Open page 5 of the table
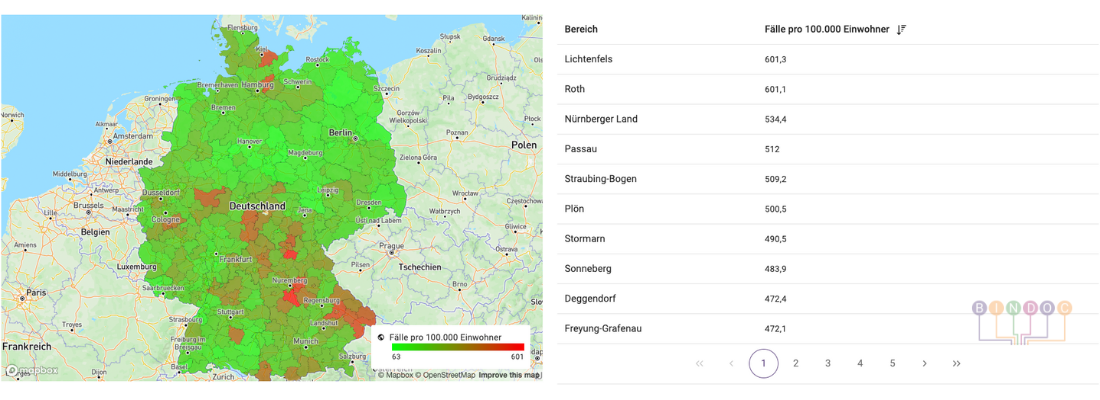Screen dimensions: 1100x400 pos(892,363)
